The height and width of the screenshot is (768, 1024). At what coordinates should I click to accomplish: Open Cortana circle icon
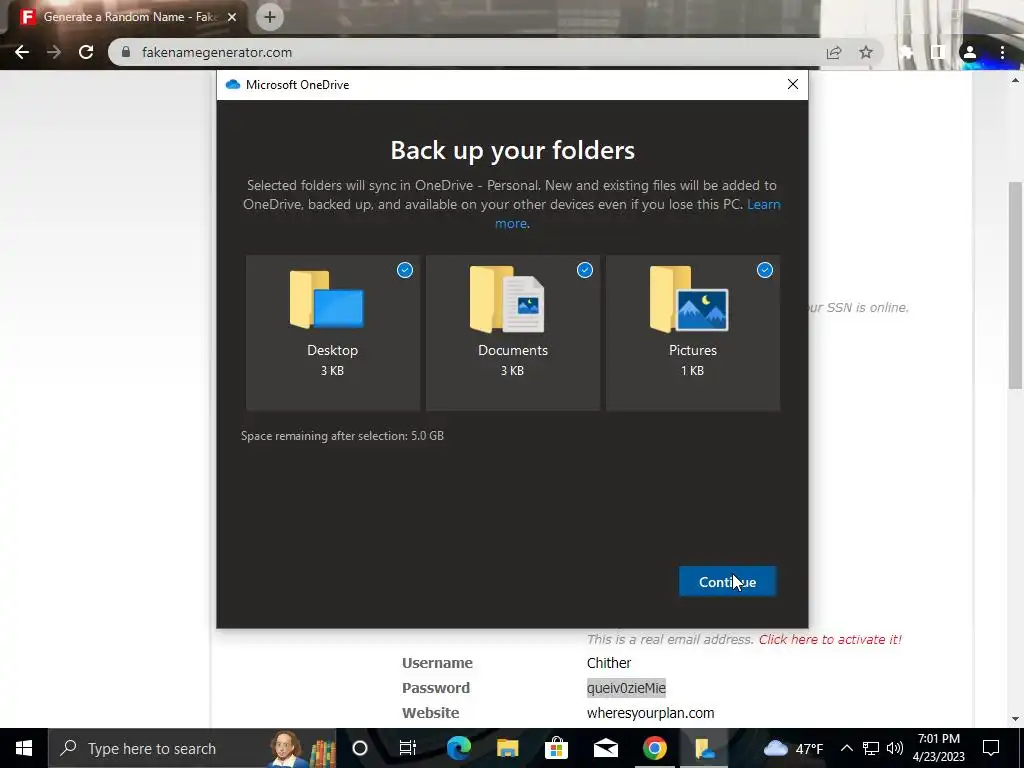tap(360, 748)
